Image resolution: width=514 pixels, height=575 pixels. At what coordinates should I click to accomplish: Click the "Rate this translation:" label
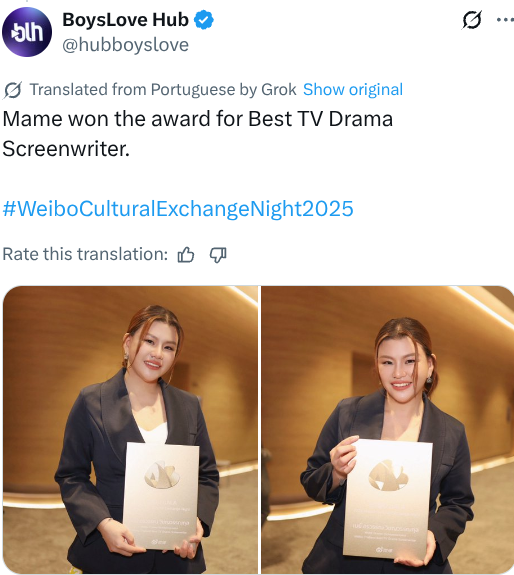pos(85,254)
